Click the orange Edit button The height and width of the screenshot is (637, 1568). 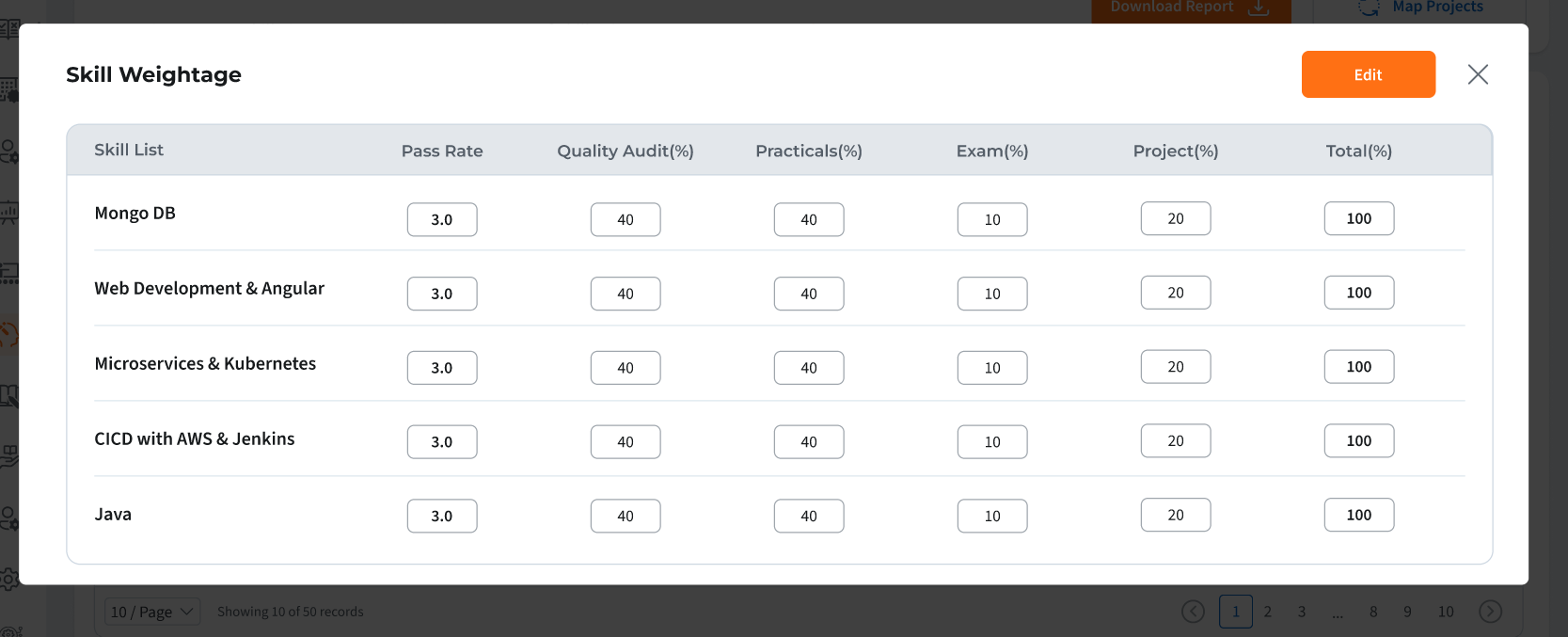point(1368,74)
